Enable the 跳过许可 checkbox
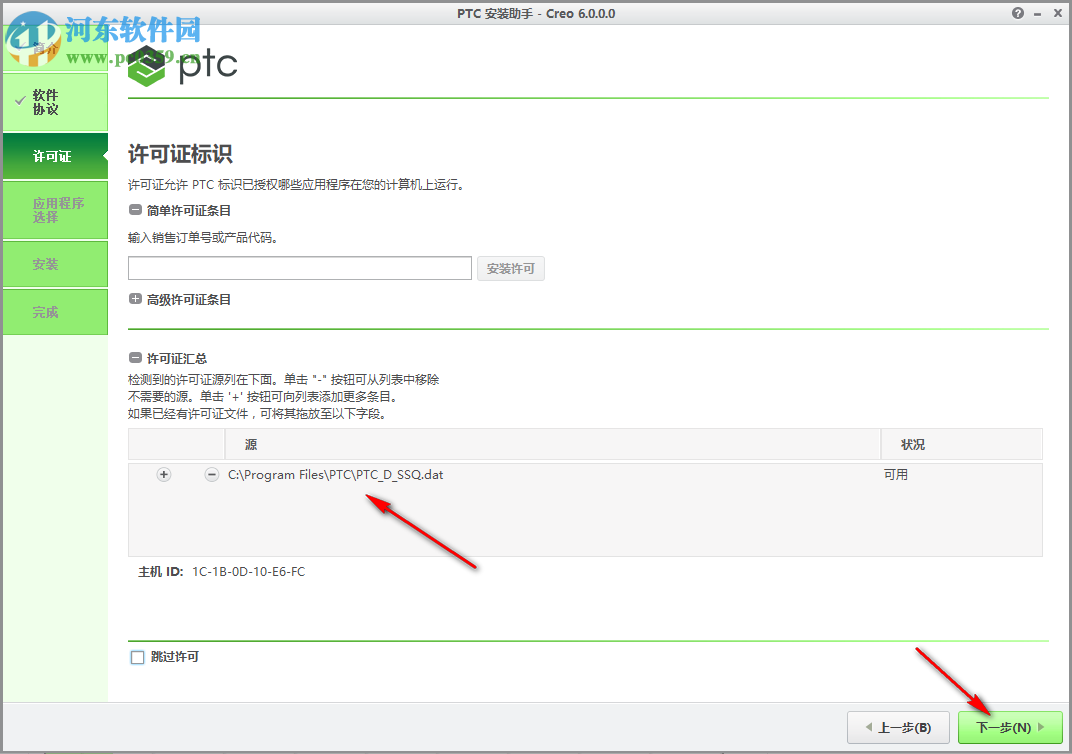 [x=137, y=657]
